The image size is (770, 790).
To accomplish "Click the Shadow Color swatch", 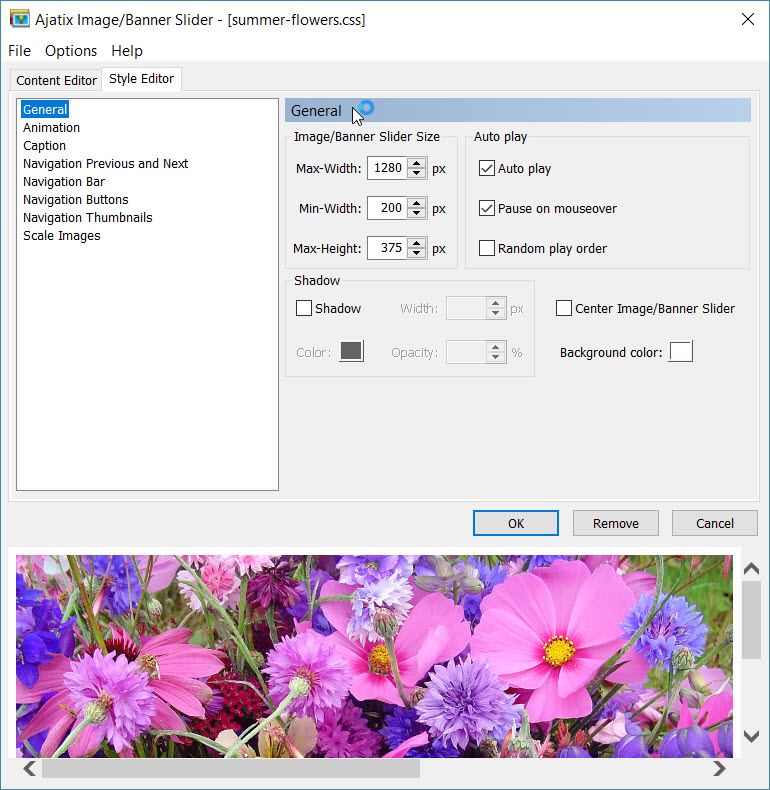I will pos(352,351).
